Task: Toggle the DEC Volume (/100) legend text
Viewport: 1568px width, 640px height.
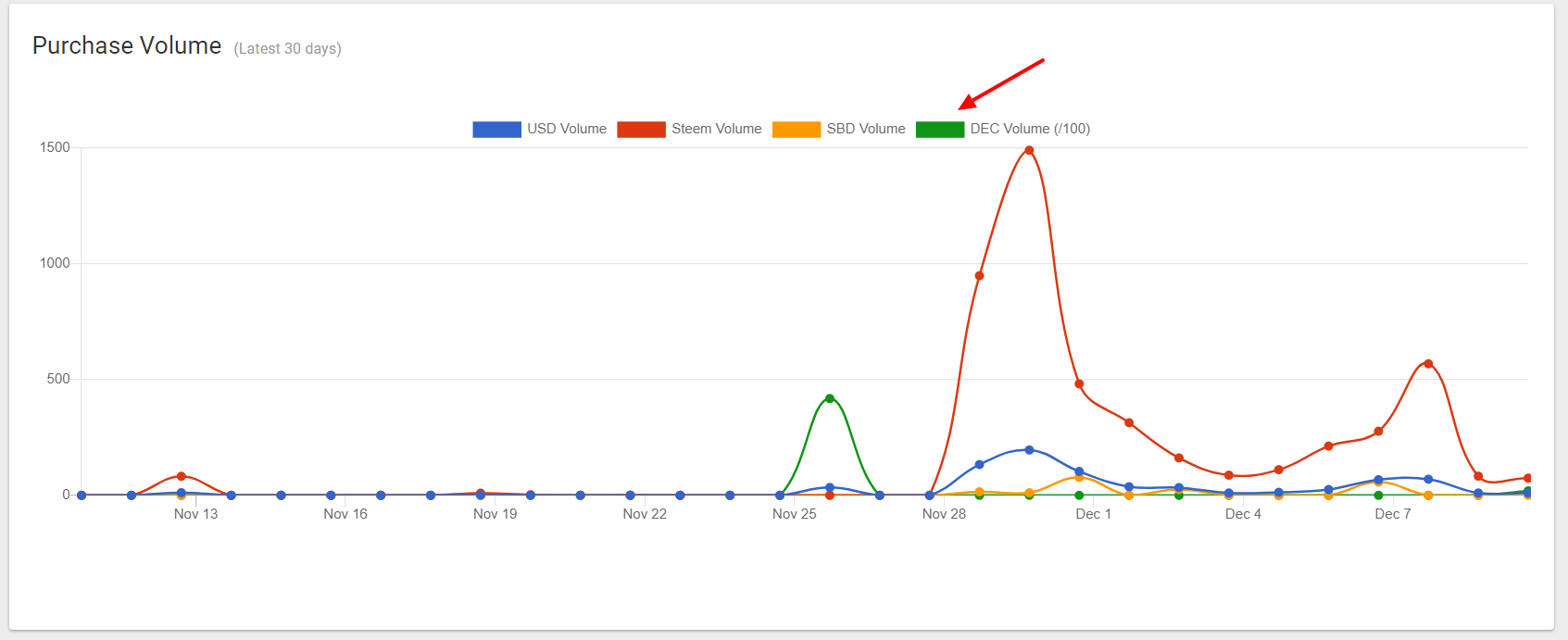Action: [x=1030, y=129]
